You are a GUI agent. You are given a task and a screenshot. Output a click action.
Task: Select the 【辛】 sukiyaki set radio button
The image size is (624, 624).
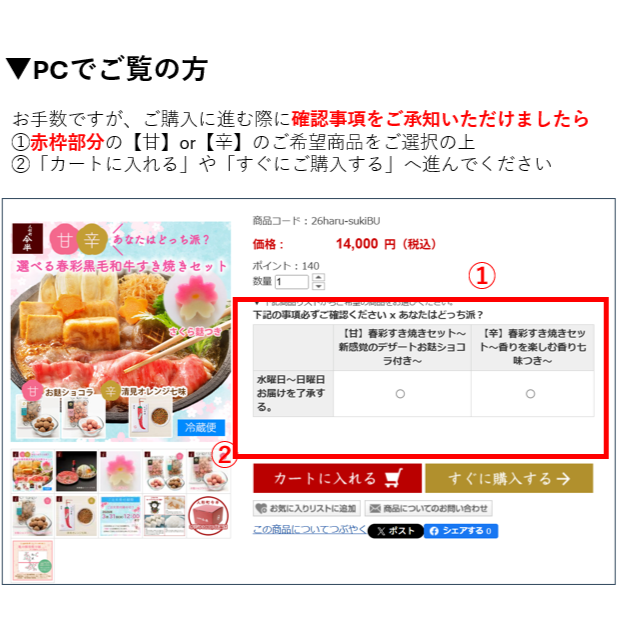pos(530,394)
